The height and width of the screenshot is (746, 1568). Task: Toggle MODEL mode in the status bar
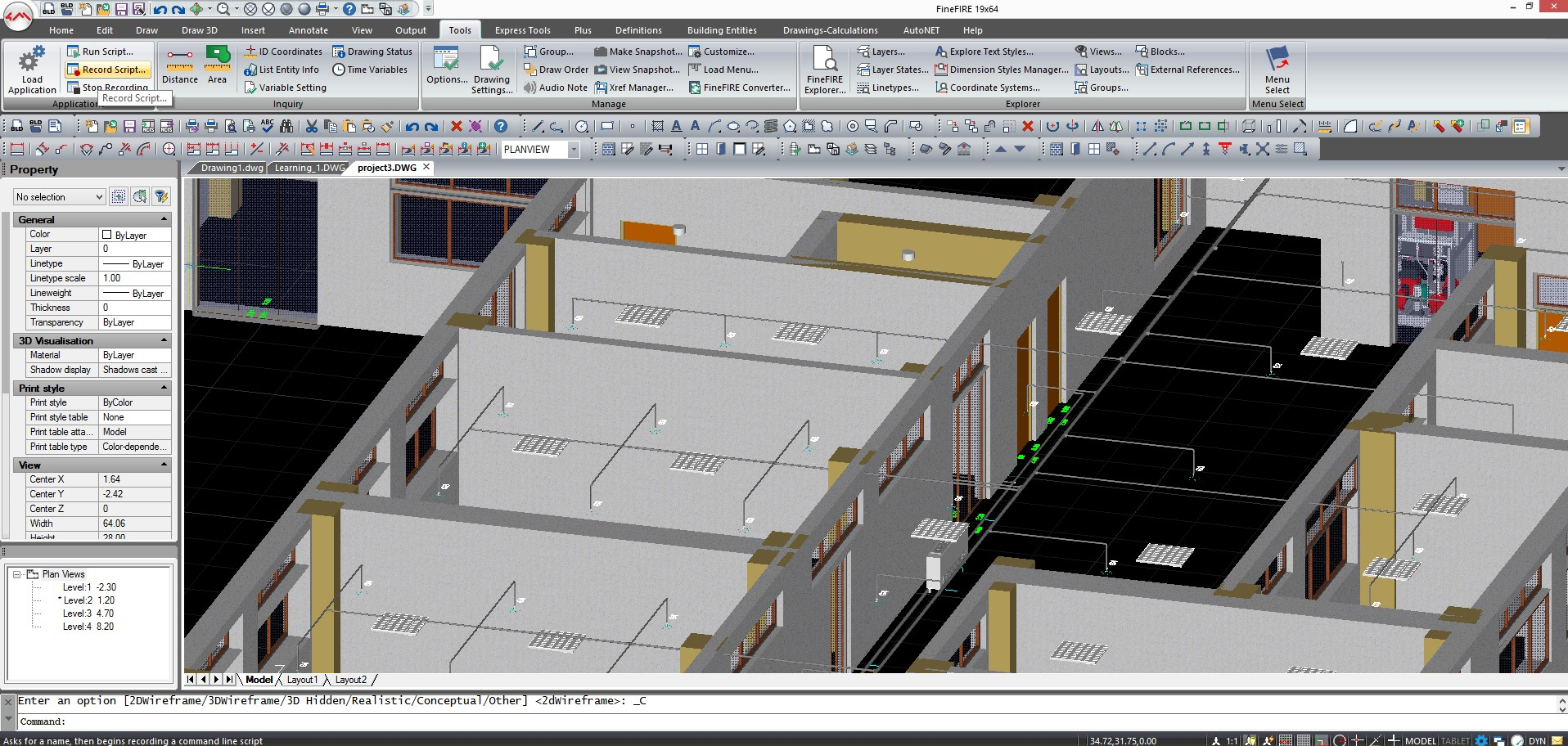(1420, 740)
